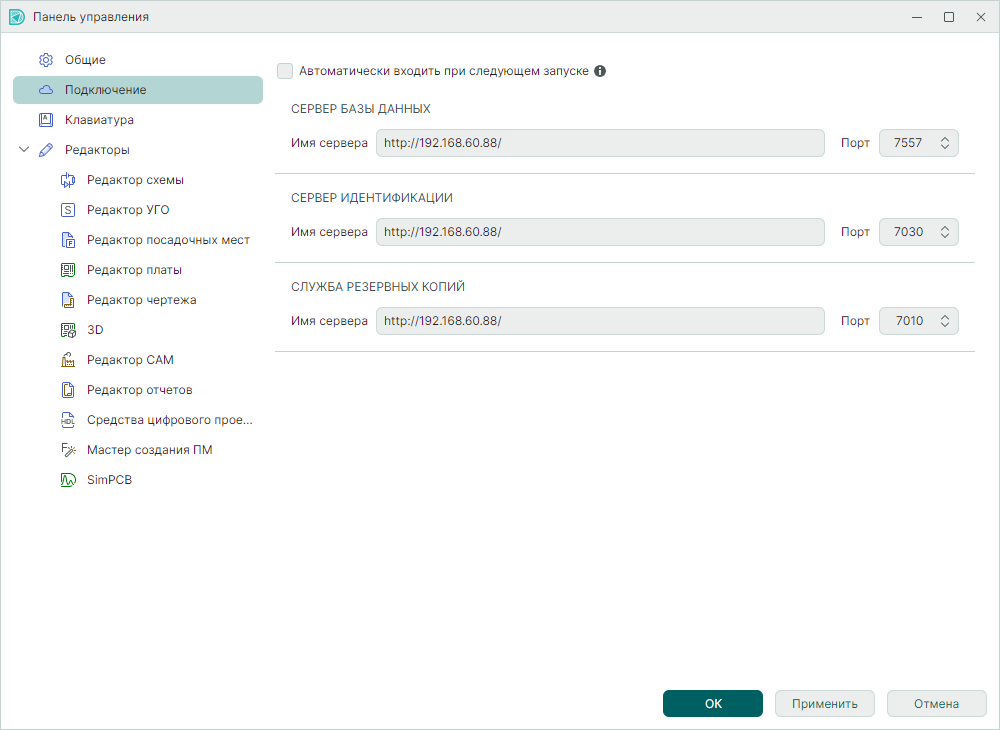Click the schematic editor icon in sidebar

coord(68,180)
